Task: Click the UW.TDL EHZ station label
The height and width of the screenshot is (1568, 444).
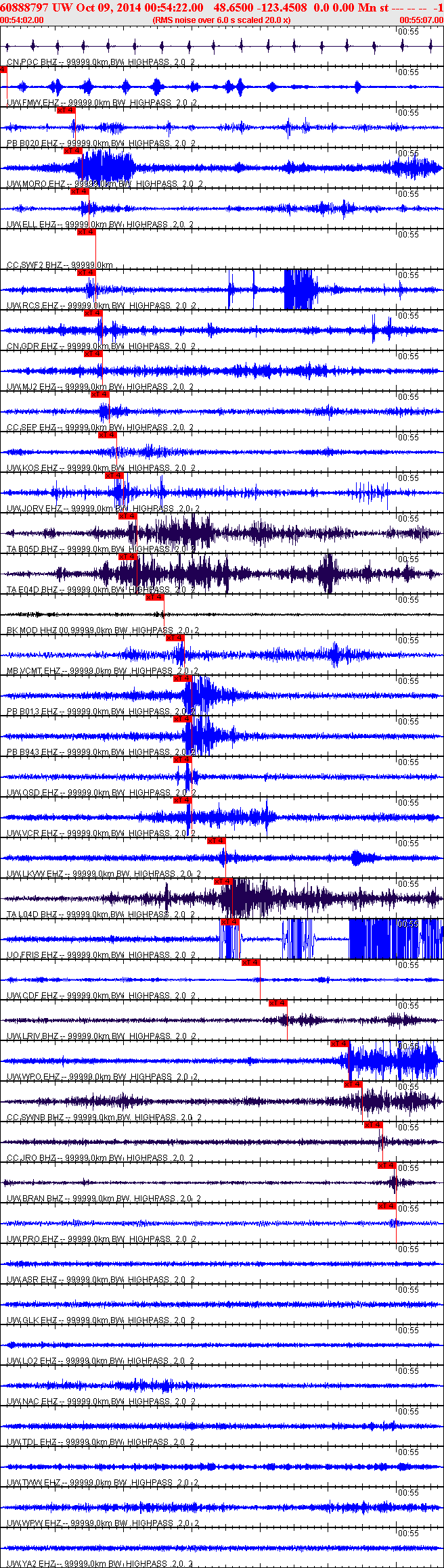Action: pyautogui.click(x=100, y=1442)
